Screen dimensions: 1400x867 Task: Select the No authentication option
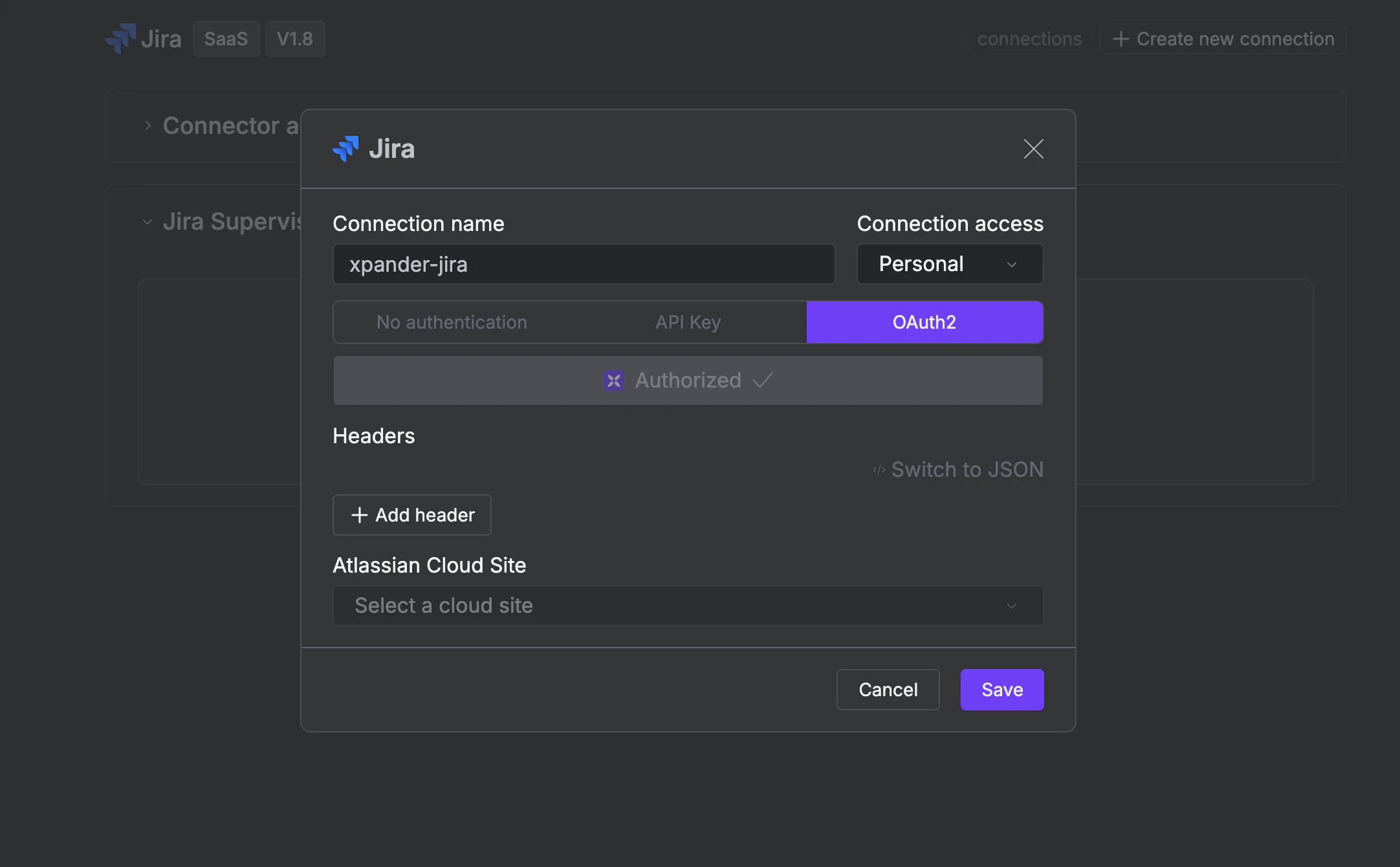point(452,322)
